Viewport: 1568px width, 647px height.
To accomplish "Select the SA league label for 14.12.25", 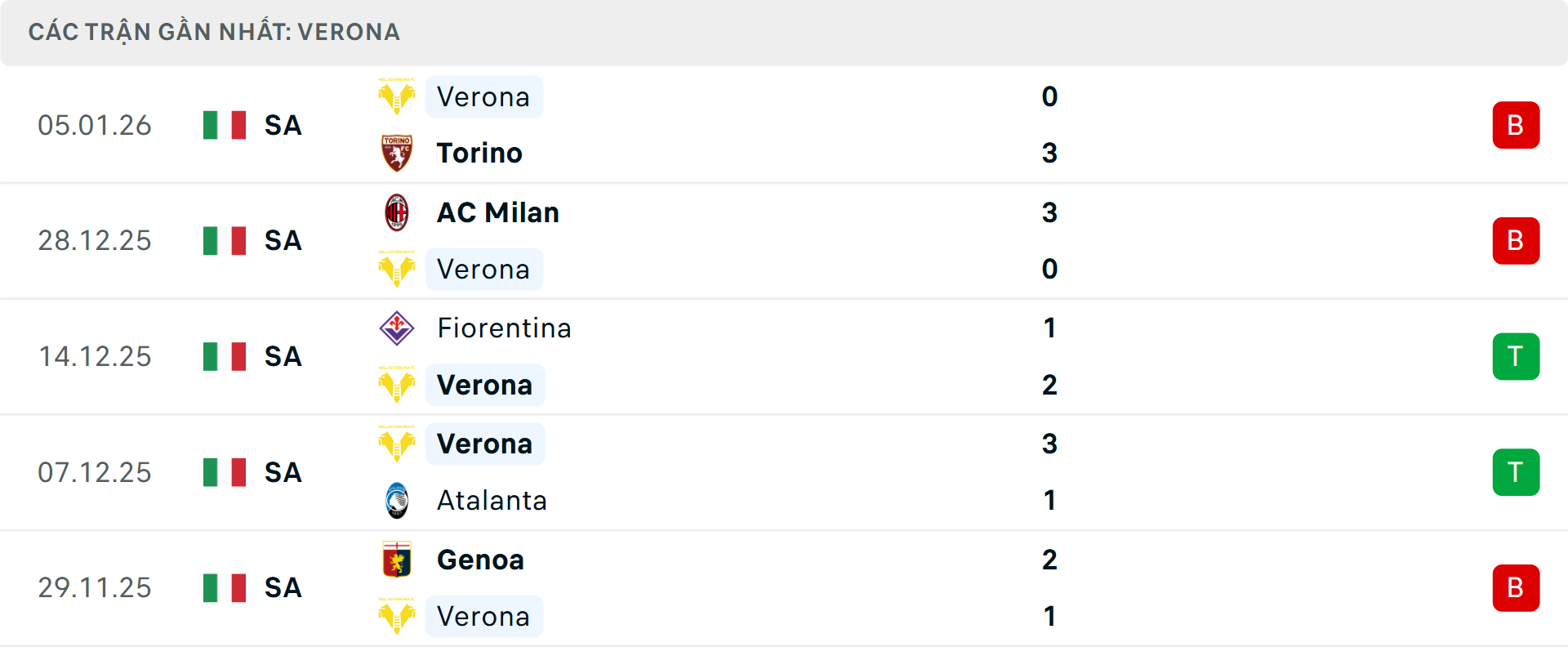I will tap(283, 356).
